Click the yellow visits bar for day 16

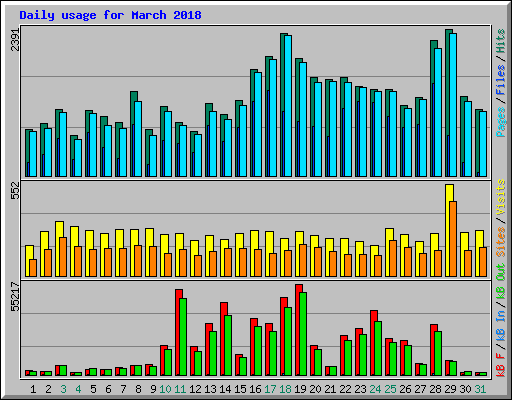coord(254,253)
